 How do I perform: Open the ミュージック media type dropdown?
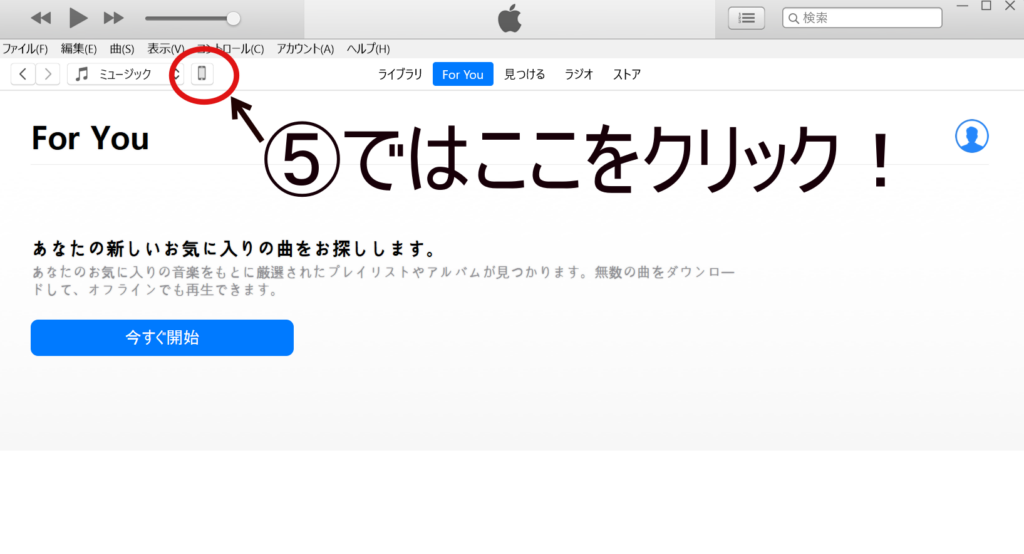(x=124, y=74)
